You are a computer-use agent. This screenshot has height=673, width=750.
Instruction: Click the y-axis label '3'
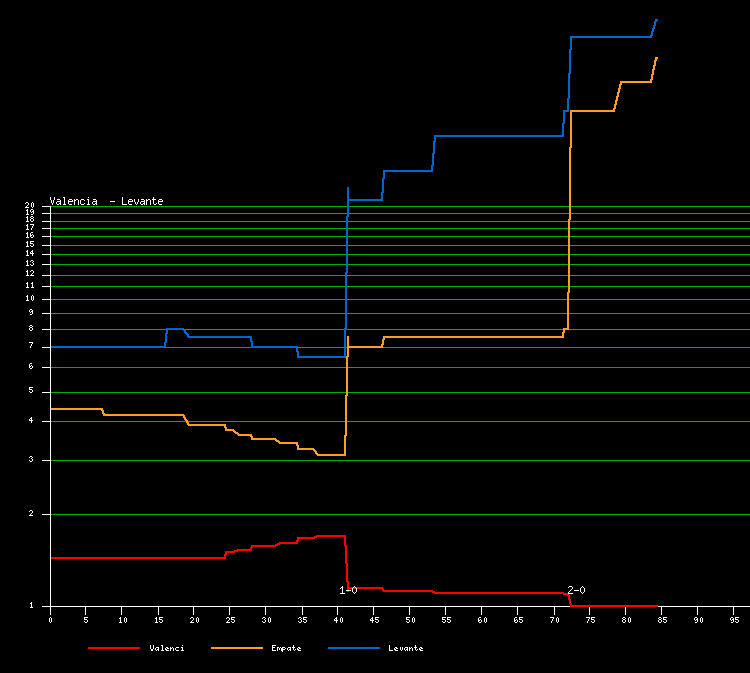(31, 459)
